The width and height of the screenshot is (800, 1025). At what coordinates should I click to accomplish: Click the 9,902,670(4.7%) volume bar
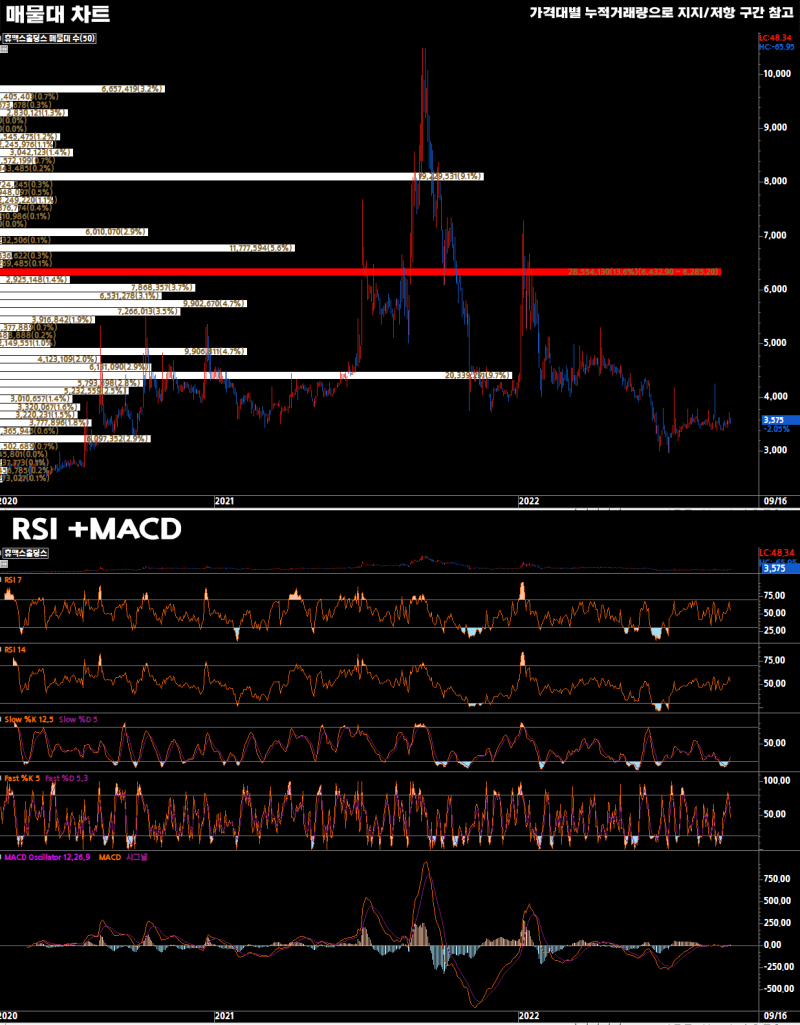[123, 303]
